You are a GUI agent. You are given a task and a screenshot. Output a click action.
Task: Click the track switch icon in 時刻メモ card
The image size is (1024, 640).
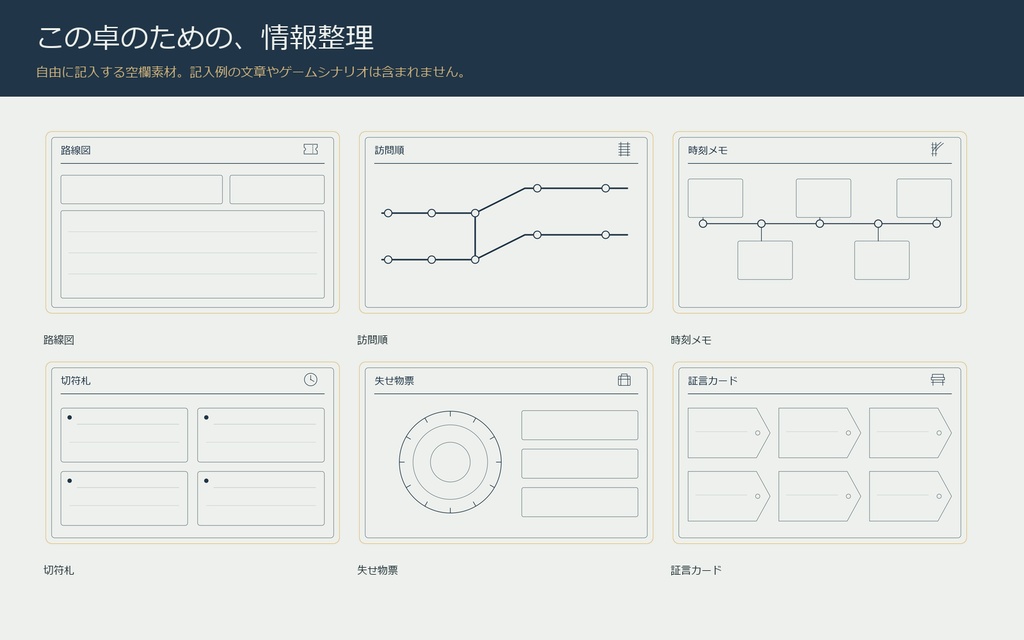(x=937, y=150)
